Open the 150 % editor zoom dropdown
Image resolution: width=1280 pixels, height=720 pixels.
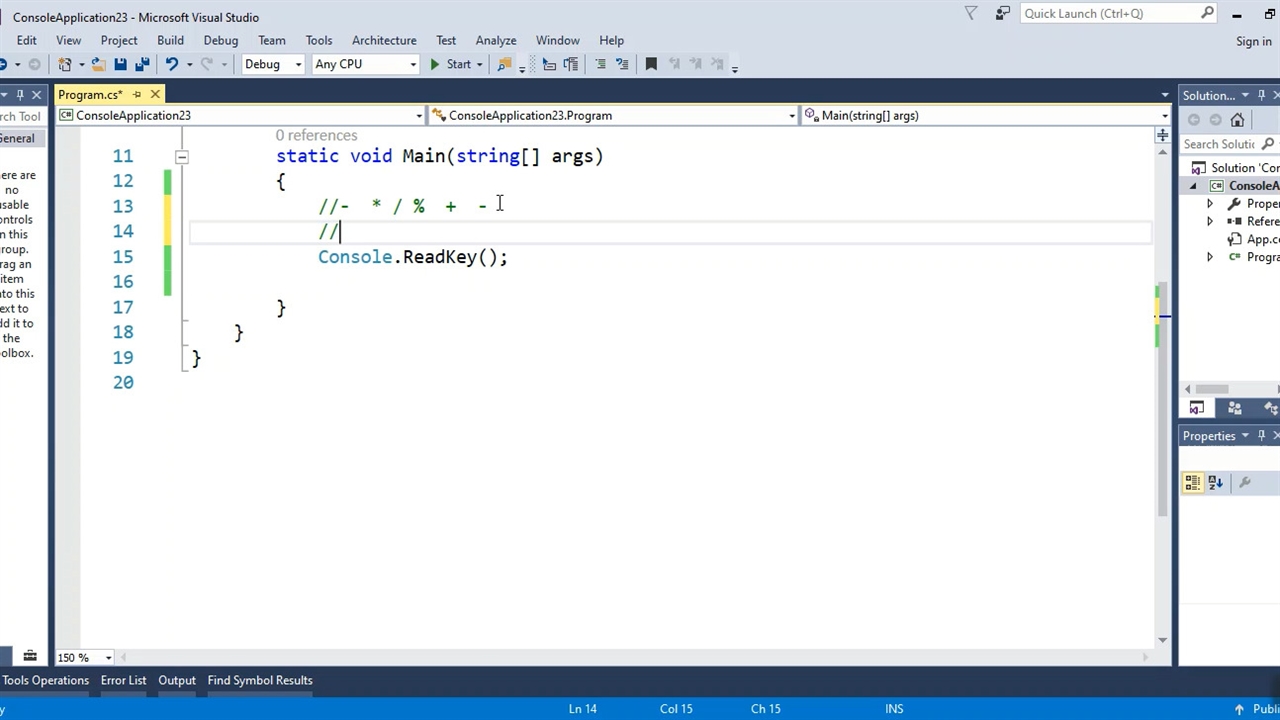[x=85, y=657]
